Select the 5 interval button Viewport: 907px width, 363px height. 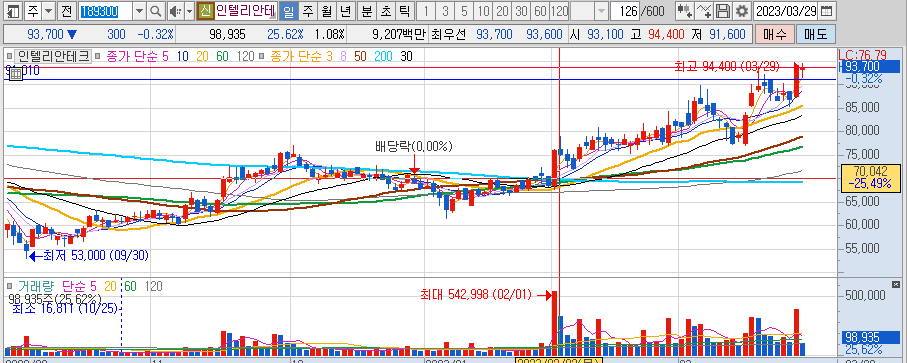tap(464, 10)
